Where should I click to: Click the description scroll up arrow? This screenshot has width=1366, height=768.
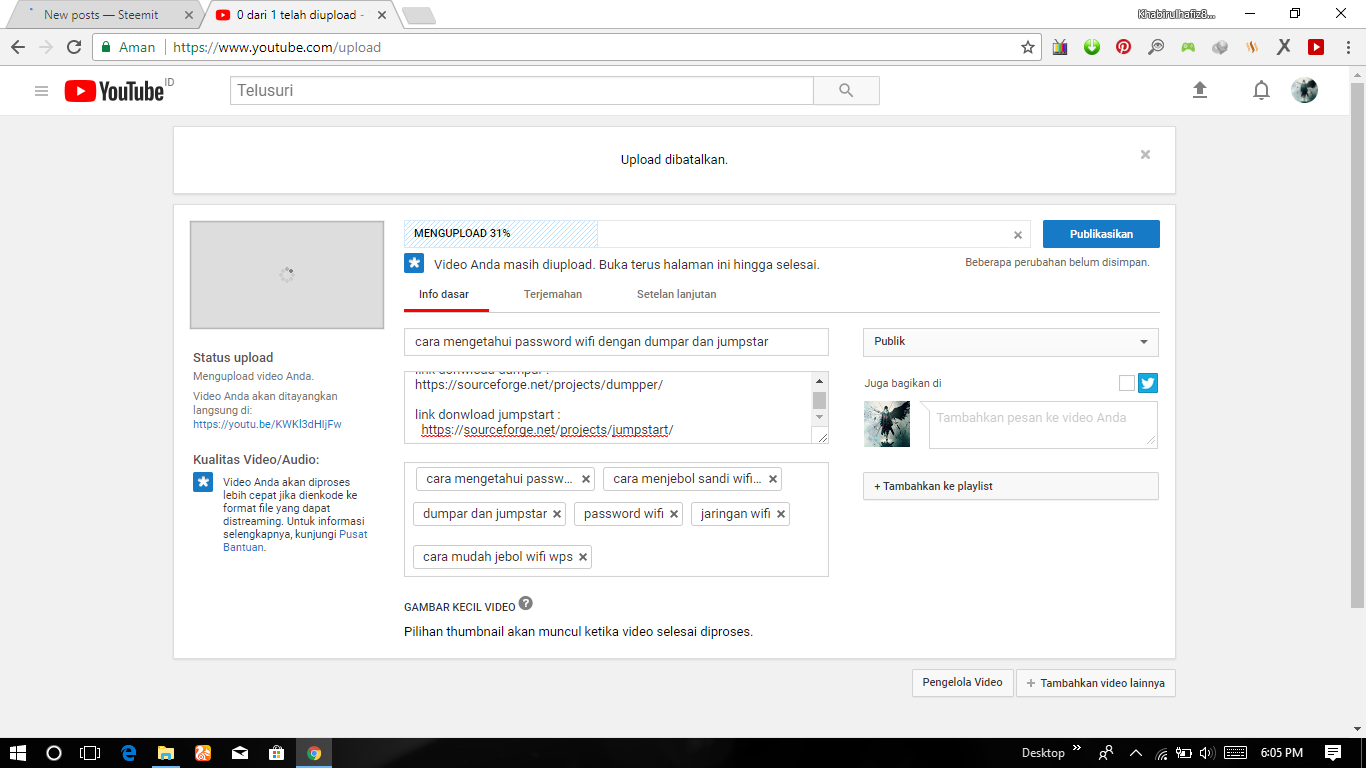coord(820,381)
